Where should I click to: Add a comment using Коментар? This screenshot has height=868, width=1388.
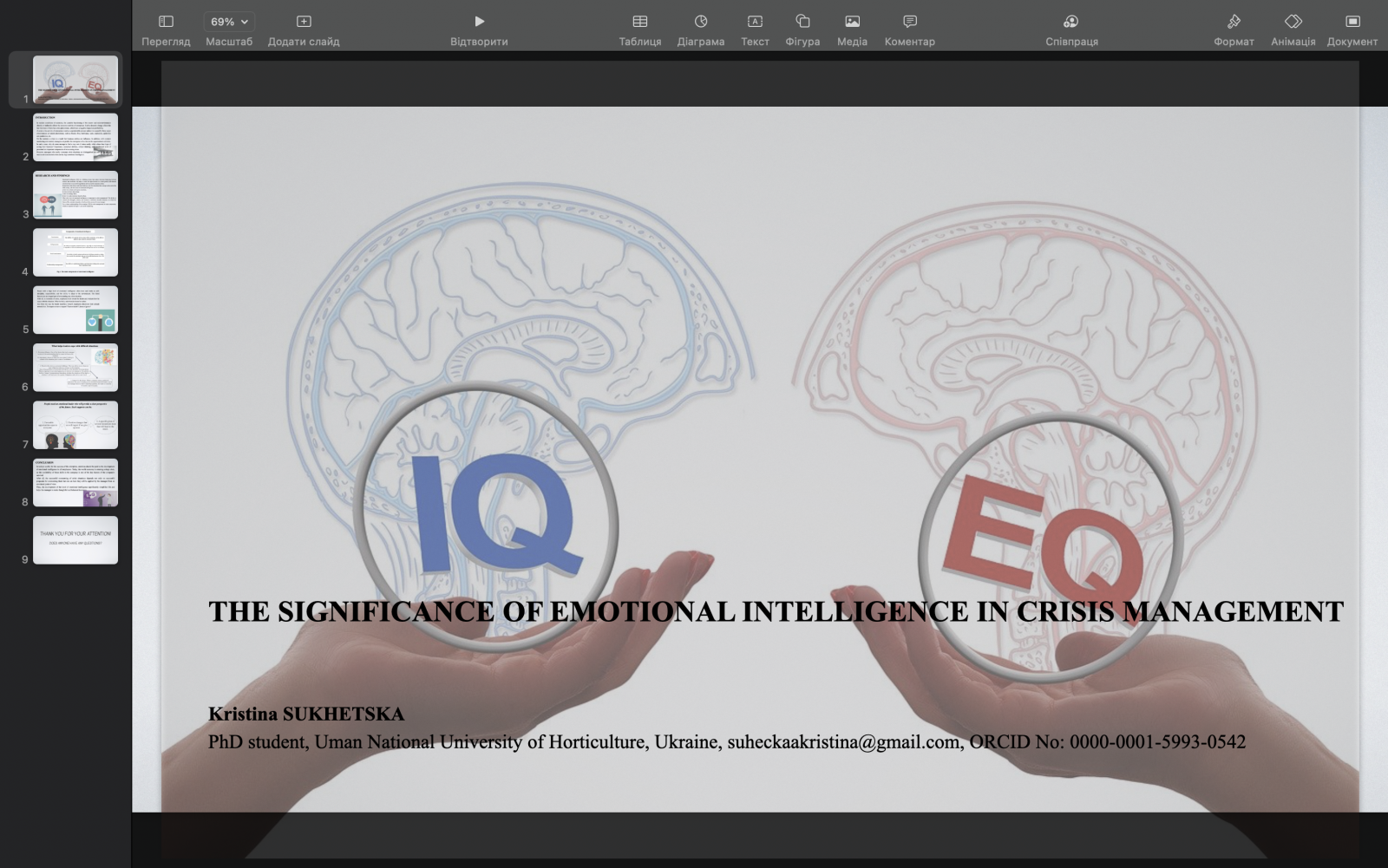pyautogui.click(x=909, y=29)
